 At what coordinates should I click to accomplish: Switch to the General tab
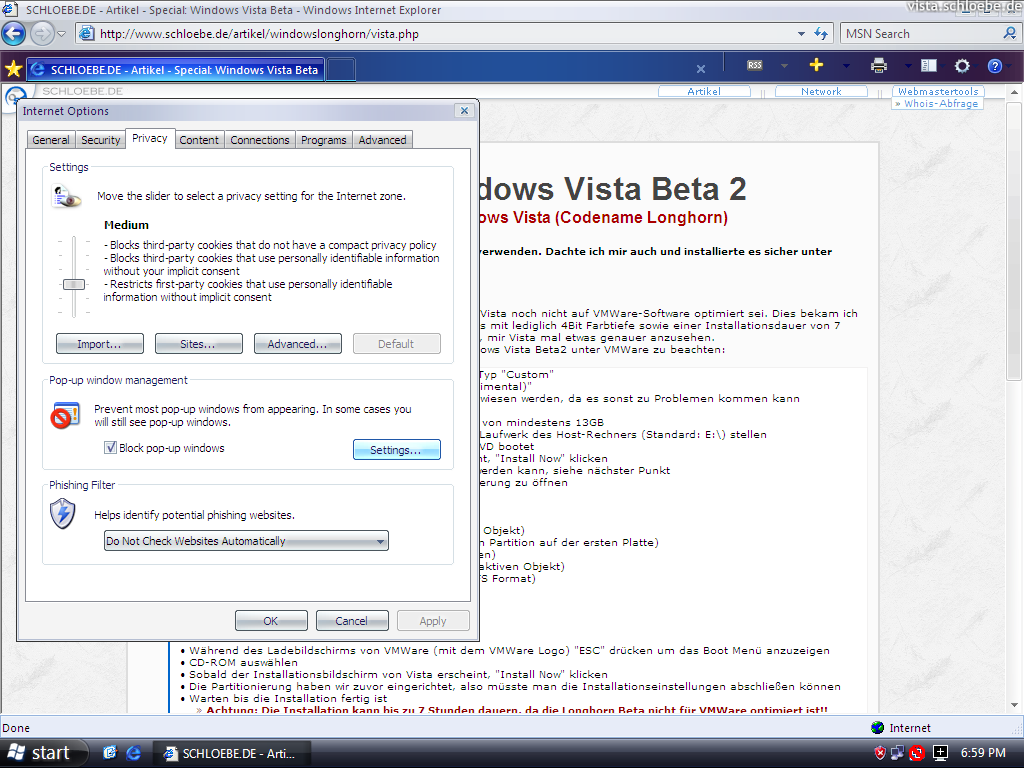pos(50,140)
